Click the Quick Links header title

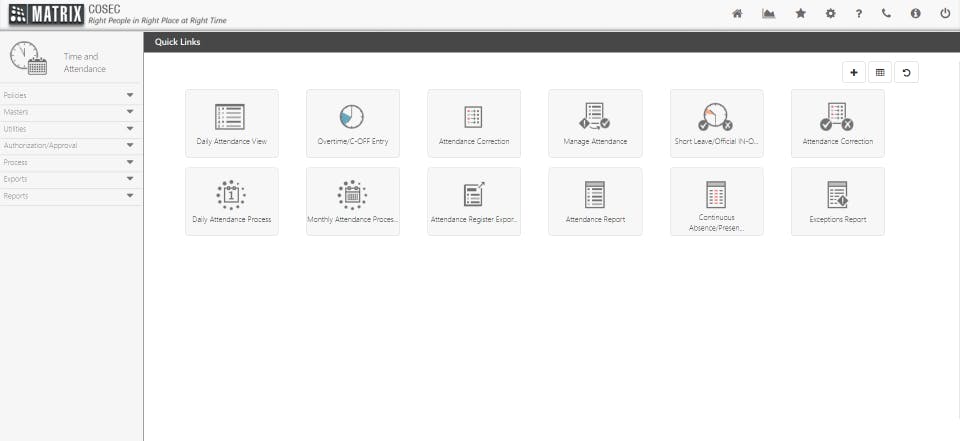(178, 42)
